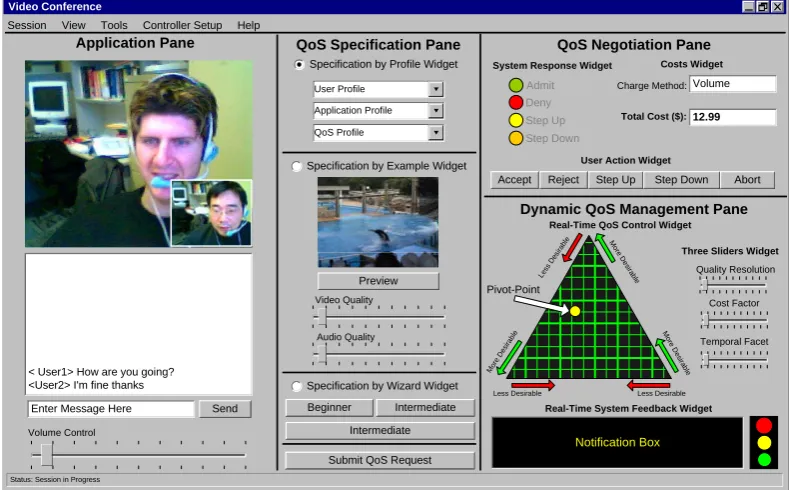Click the Charge Method field showing Volume
This screenshot has height=490, width=789.
pos(733,84)
